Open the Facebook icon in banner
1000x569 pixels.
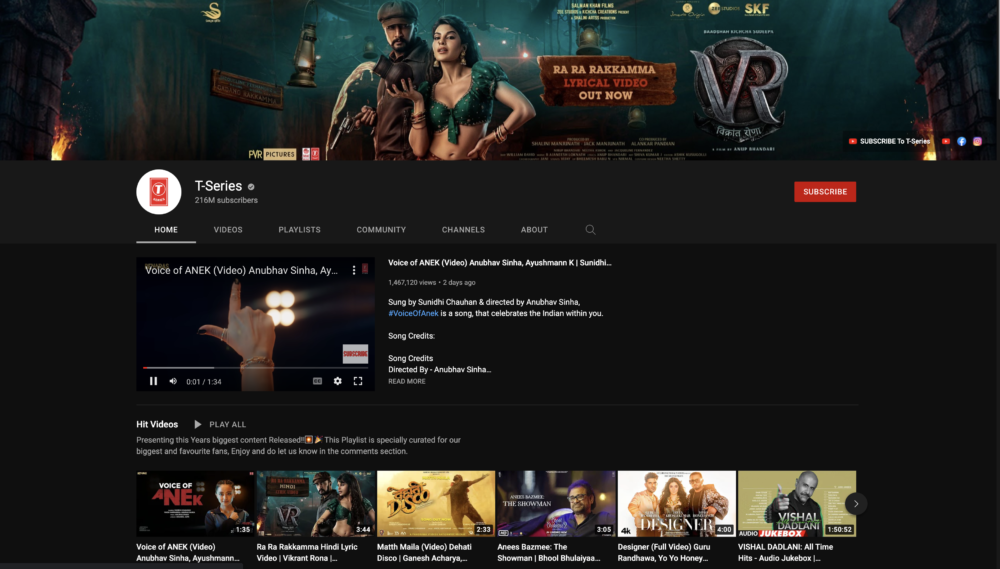tap(961, 141)
